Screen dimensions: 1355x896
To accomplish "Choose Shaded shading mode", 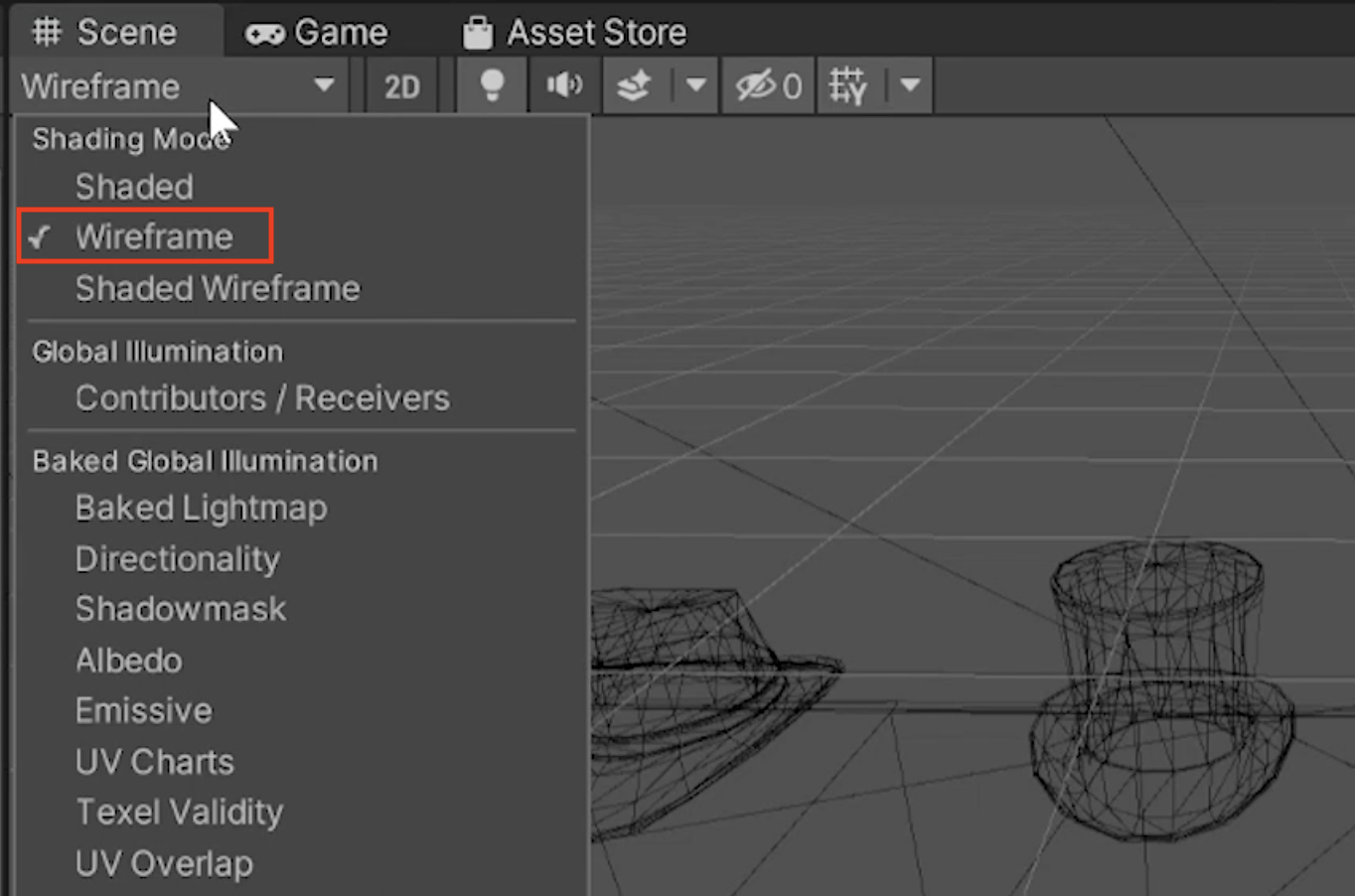I will (x=134, y=187).
